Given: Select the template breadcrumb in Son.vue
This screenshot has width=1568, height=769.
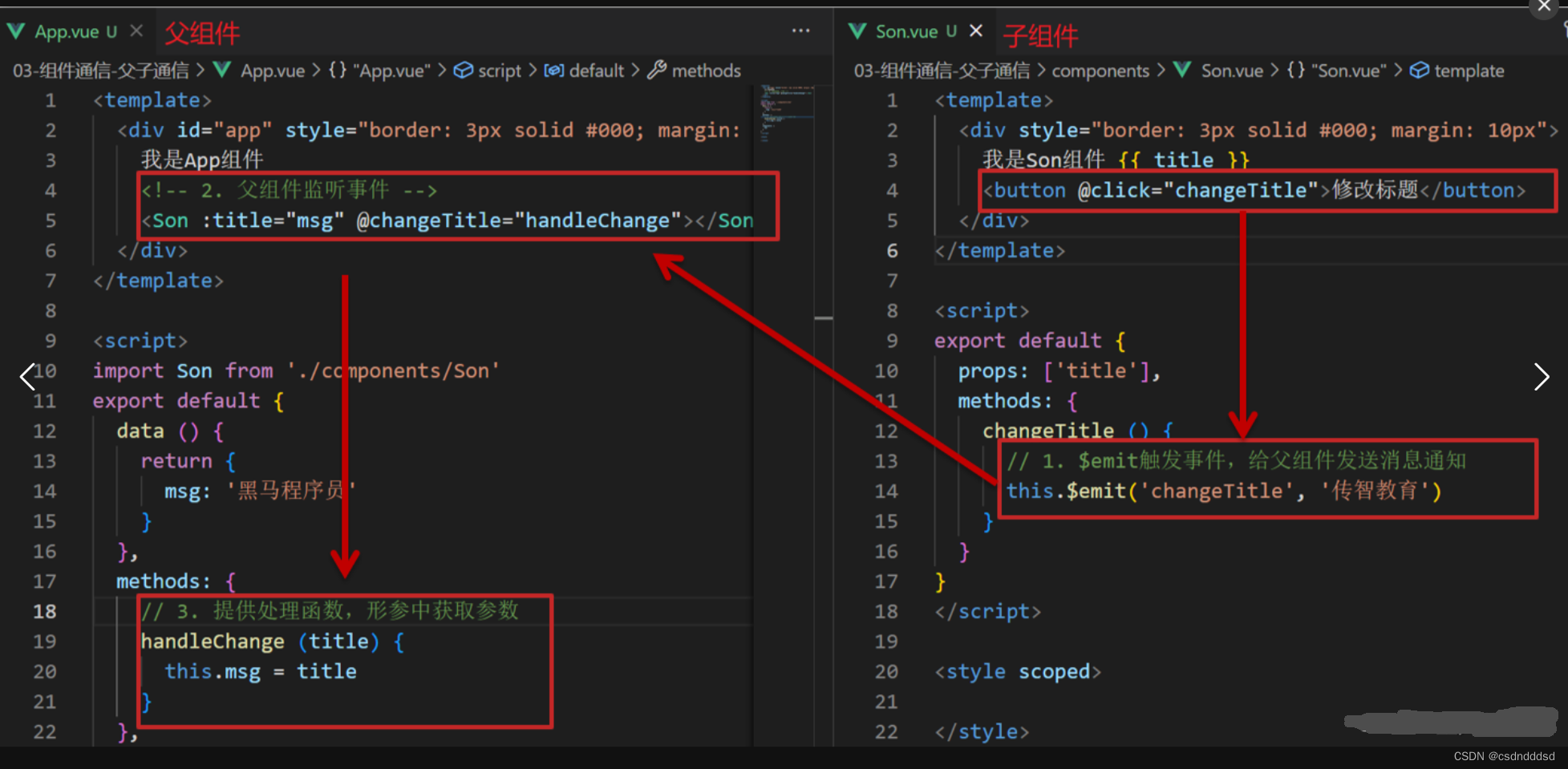Looking at the screenshot, I should coord(1469,71).
